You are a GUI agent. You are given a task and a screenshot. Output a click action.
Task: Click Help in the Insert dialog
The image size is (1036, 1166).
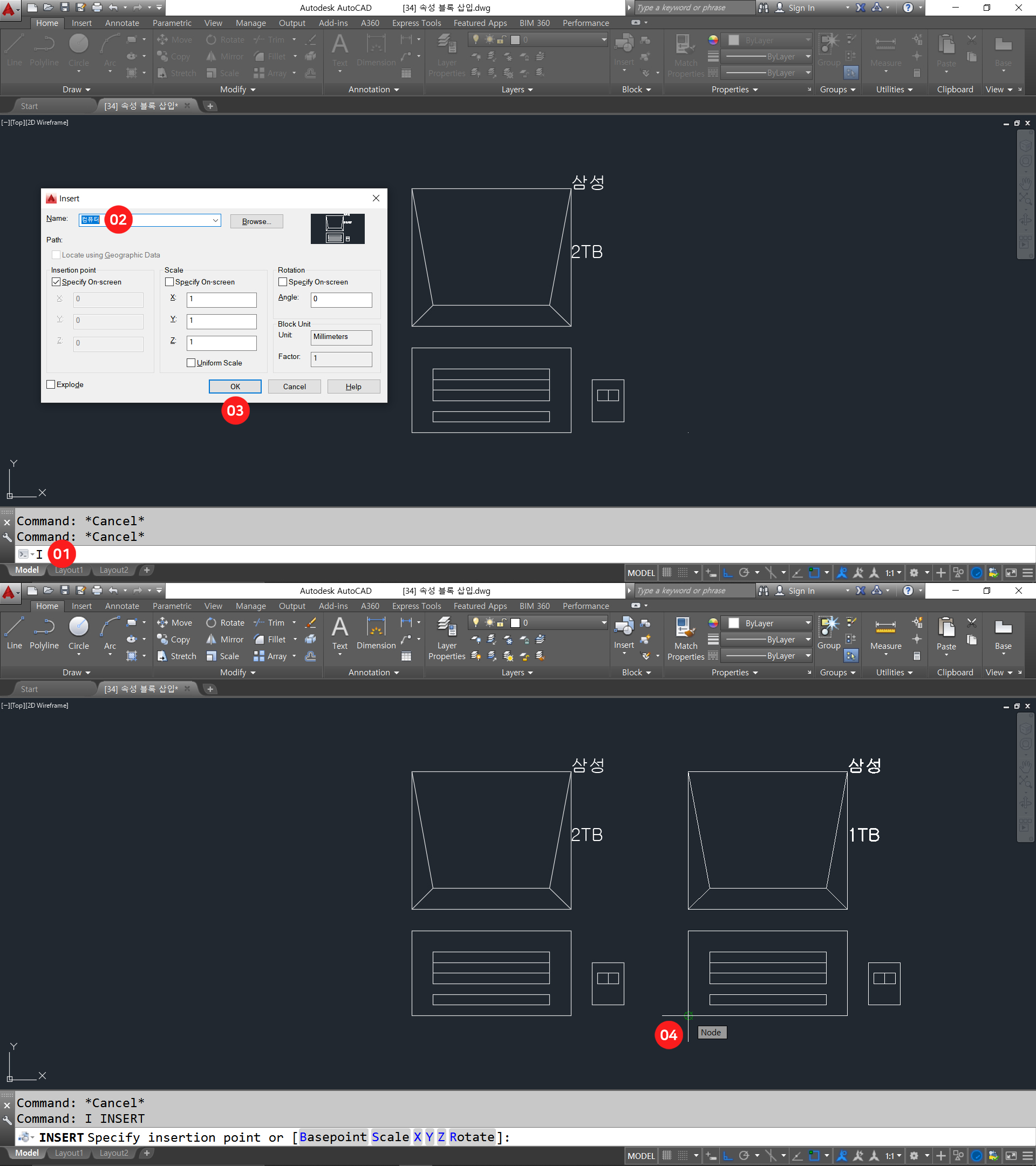click(353, 387)
